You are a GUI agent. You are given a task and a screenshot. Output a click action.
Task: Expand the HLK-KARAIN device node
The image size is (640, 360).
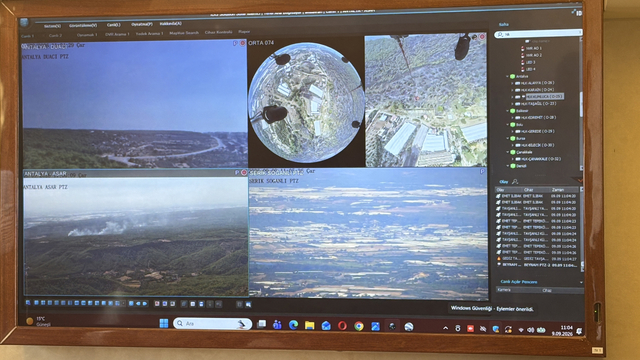(x=513, y=90)
